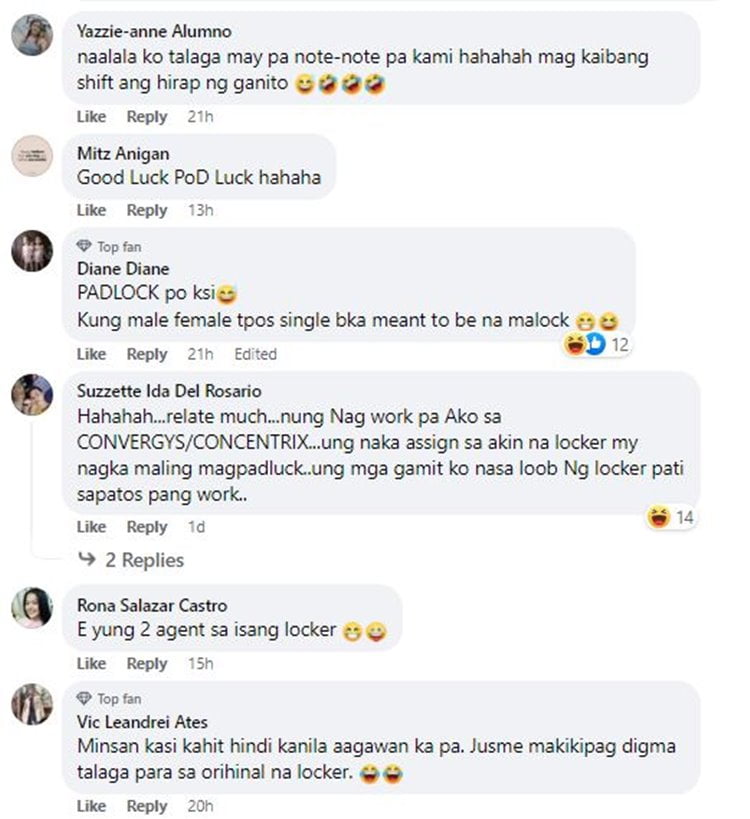Like Yazzie-anne Alumno's comment
The height and width of the screenshot is (819, 750).
pyautogui.click(x=91, y=116)
